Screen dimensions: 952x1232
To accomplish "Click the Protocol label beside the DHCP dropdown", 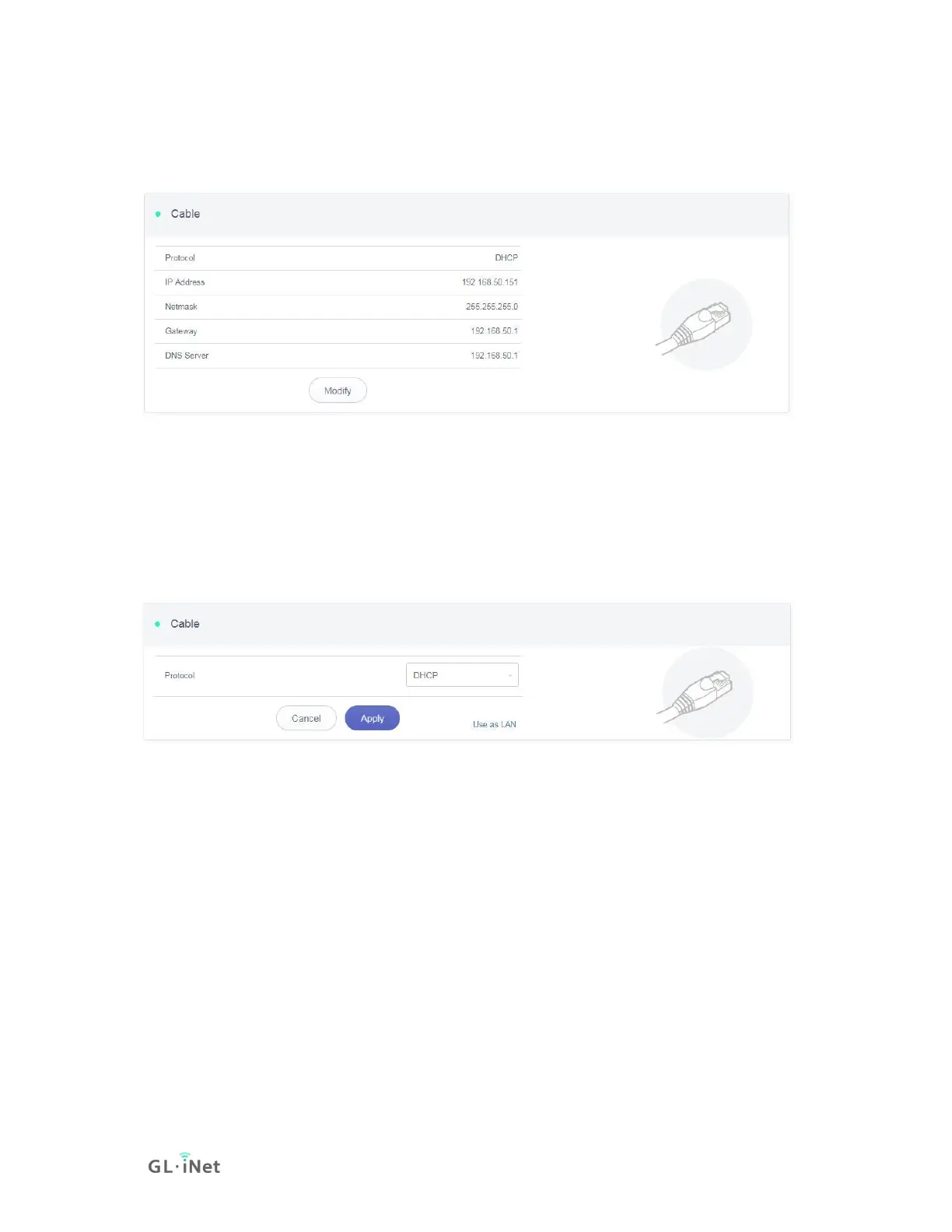I will pos(180,675).
